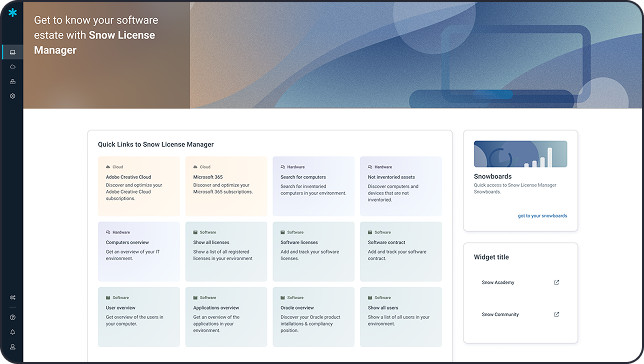Open User overview card

pyautogui.click(x=139, y=317)
